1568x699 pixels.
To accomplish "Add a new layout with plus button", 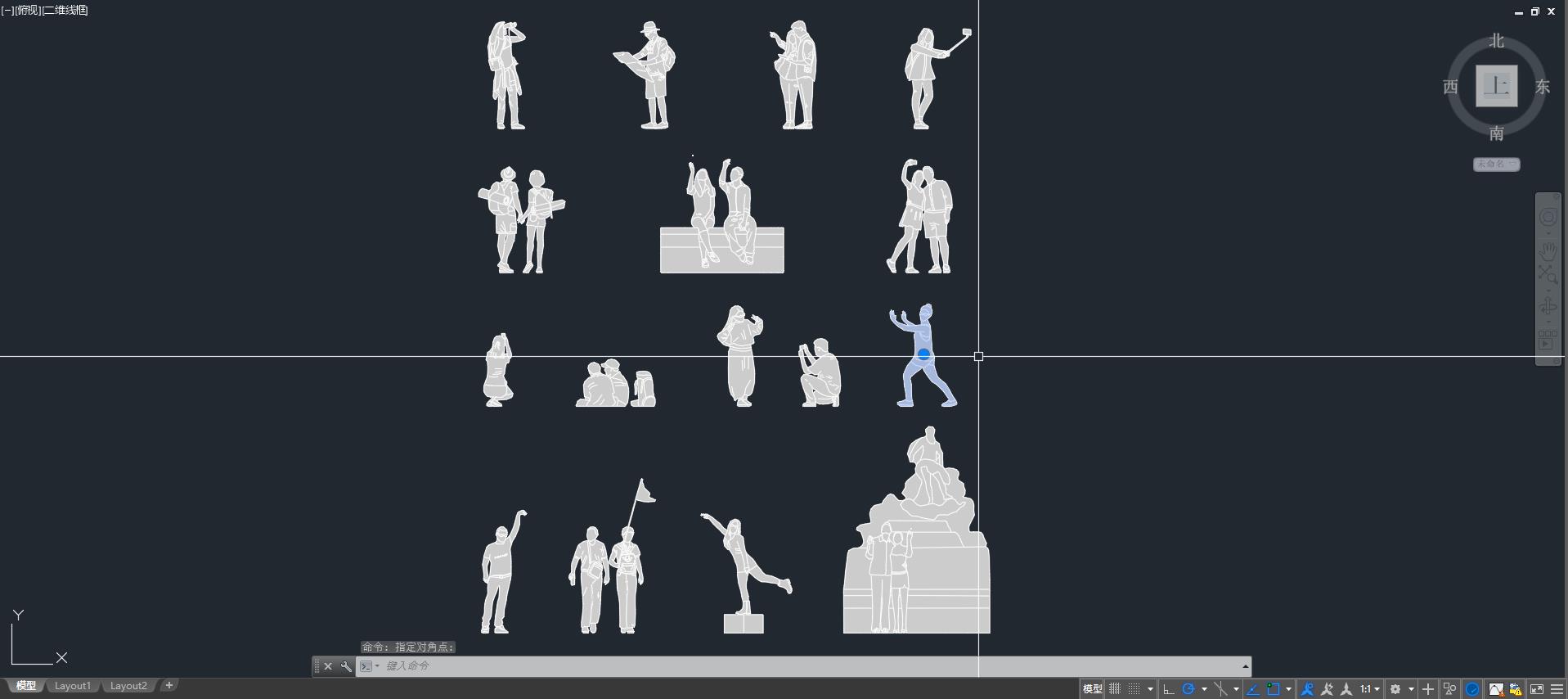I will pos(169,685).
